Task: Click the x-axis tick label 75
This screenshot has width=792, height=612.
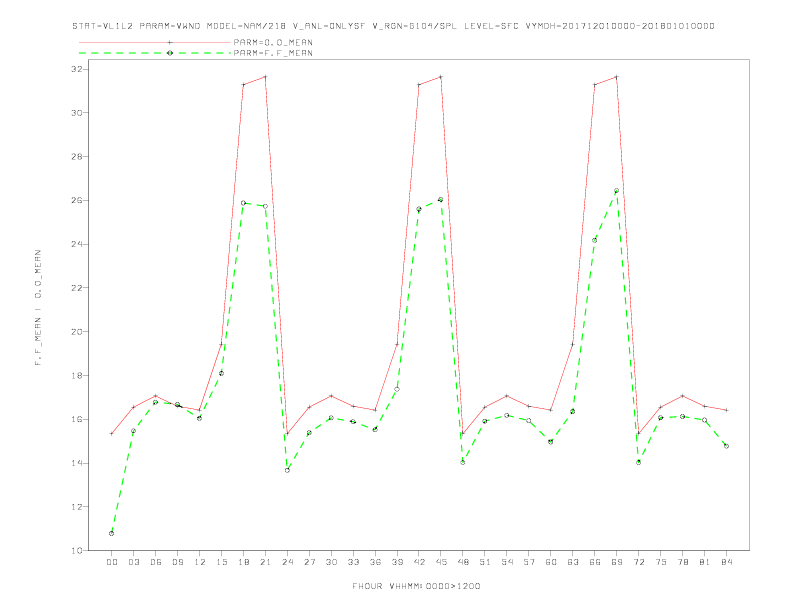Action: 661,562
